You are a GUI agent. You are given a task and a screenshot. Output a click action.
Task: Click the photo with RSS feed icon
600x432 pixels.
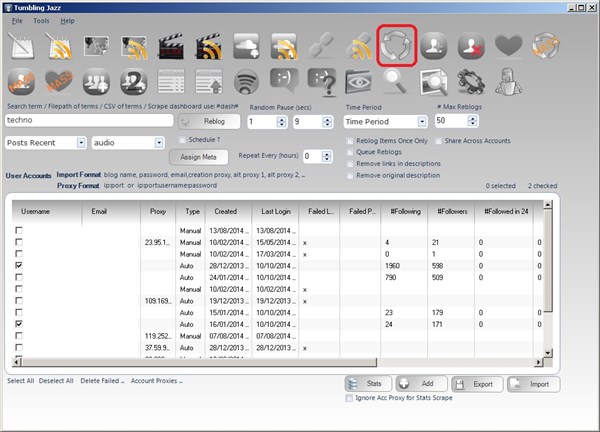pos(134,47)
